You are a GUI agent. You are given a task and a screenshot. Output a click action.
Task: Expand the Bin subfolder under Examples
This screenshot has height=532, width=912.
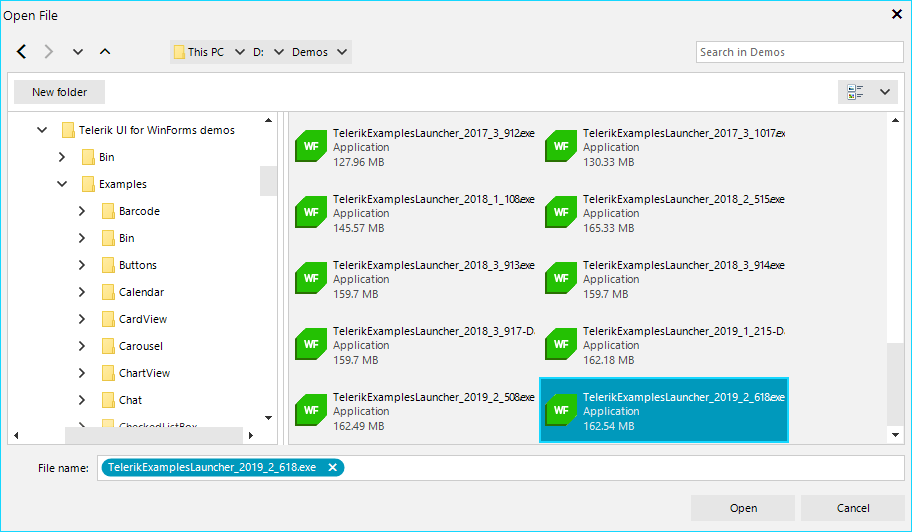81,238
